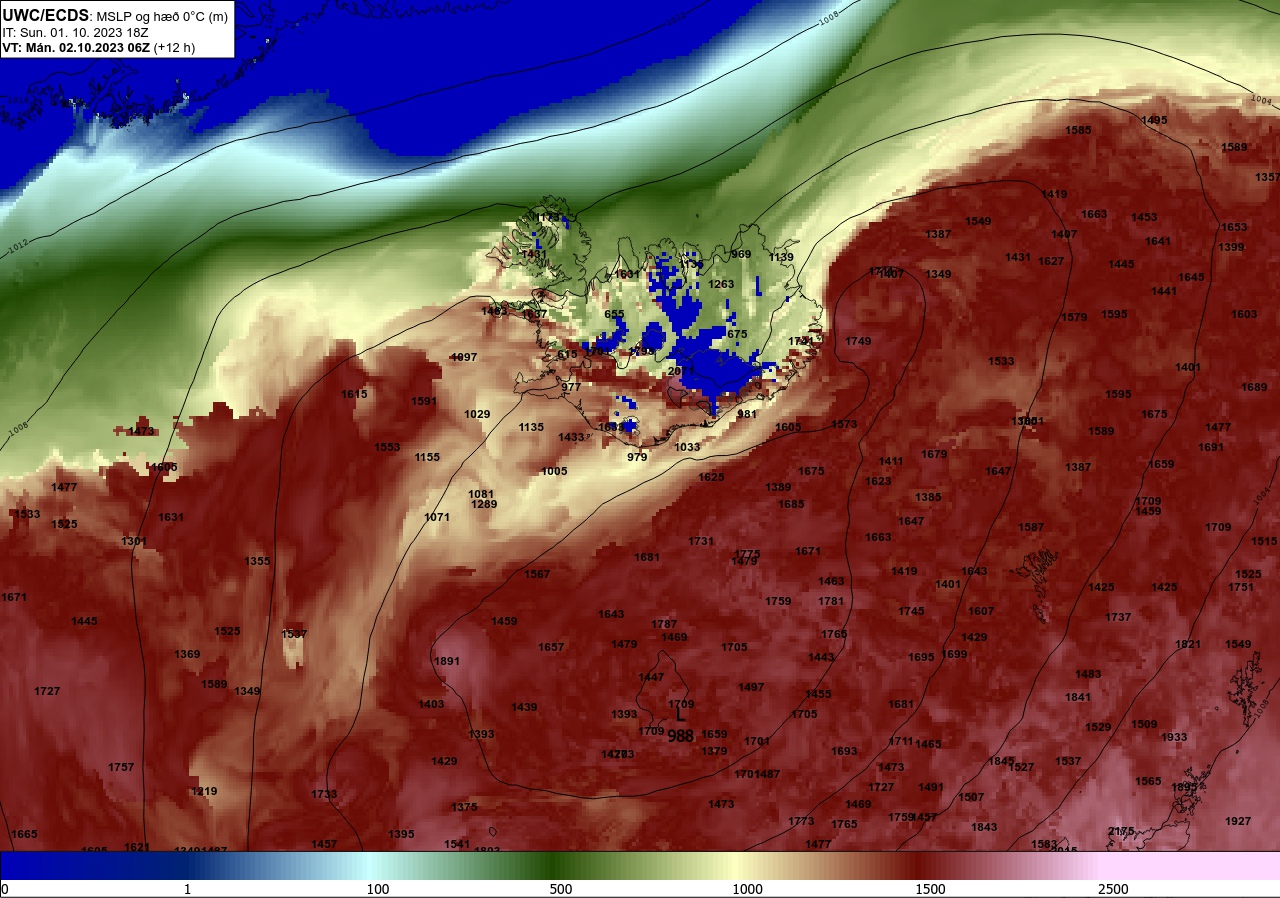The image size is (1280, 898).
Task: Click the 1579 height value
Action: point(1074,317)
